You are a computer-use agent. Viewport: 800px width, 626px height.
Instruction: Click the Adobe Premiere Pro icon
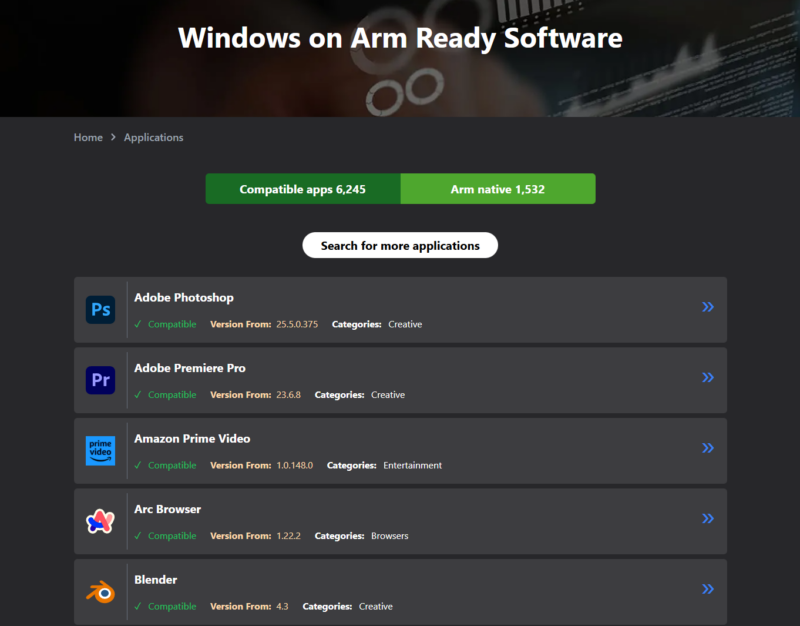coord(100,380)
